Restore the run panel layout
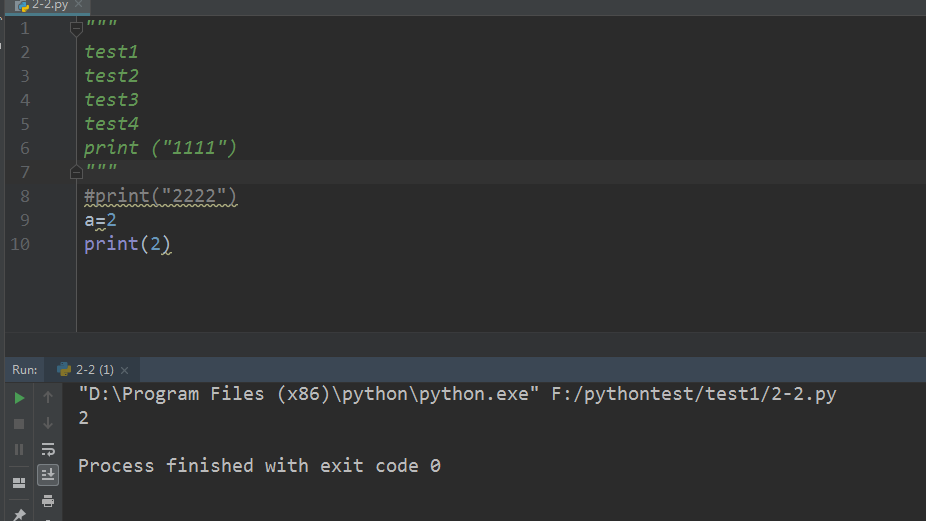The image size is (926, 521). [x=19, y=483]
